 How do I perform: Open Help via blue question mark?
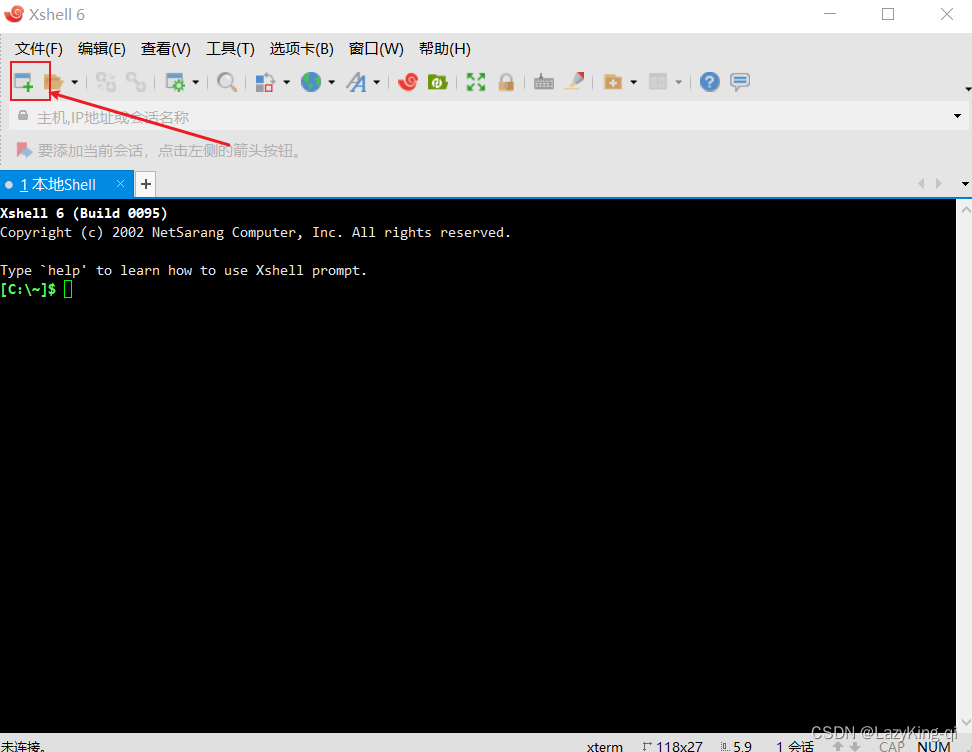(x=710, y=82)
